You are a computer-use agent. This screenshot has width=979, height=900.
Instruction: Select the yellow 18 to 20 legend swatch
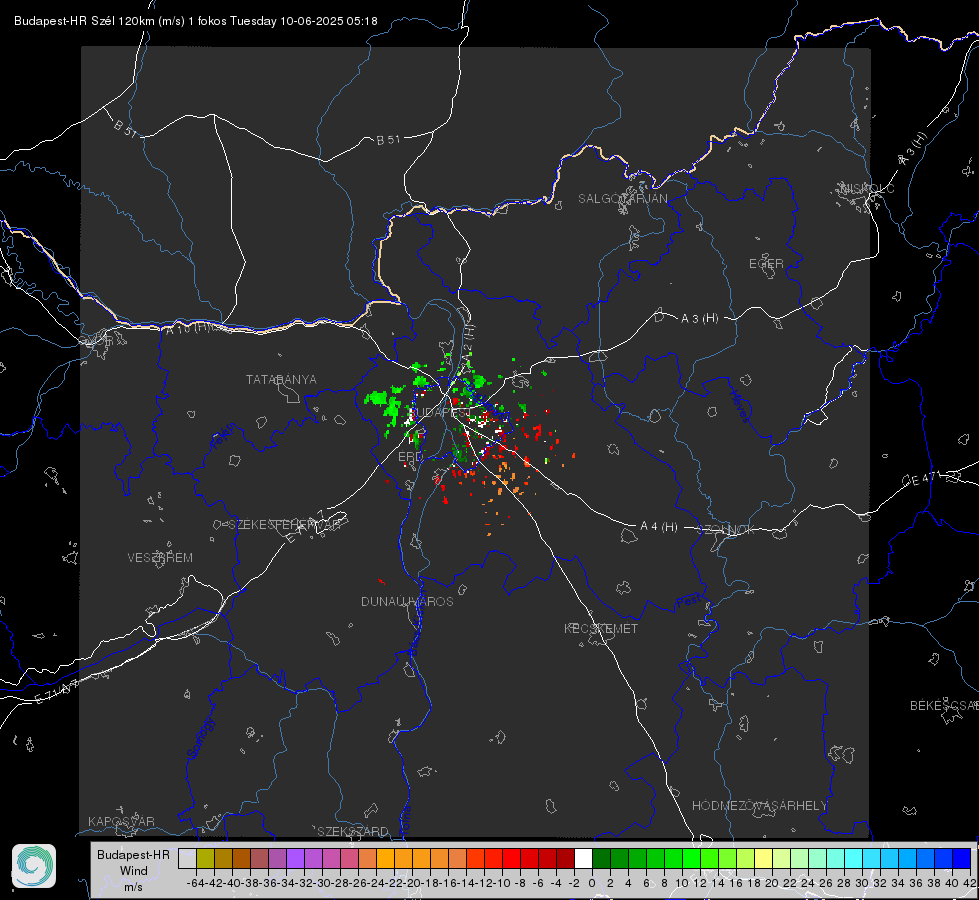763,858
